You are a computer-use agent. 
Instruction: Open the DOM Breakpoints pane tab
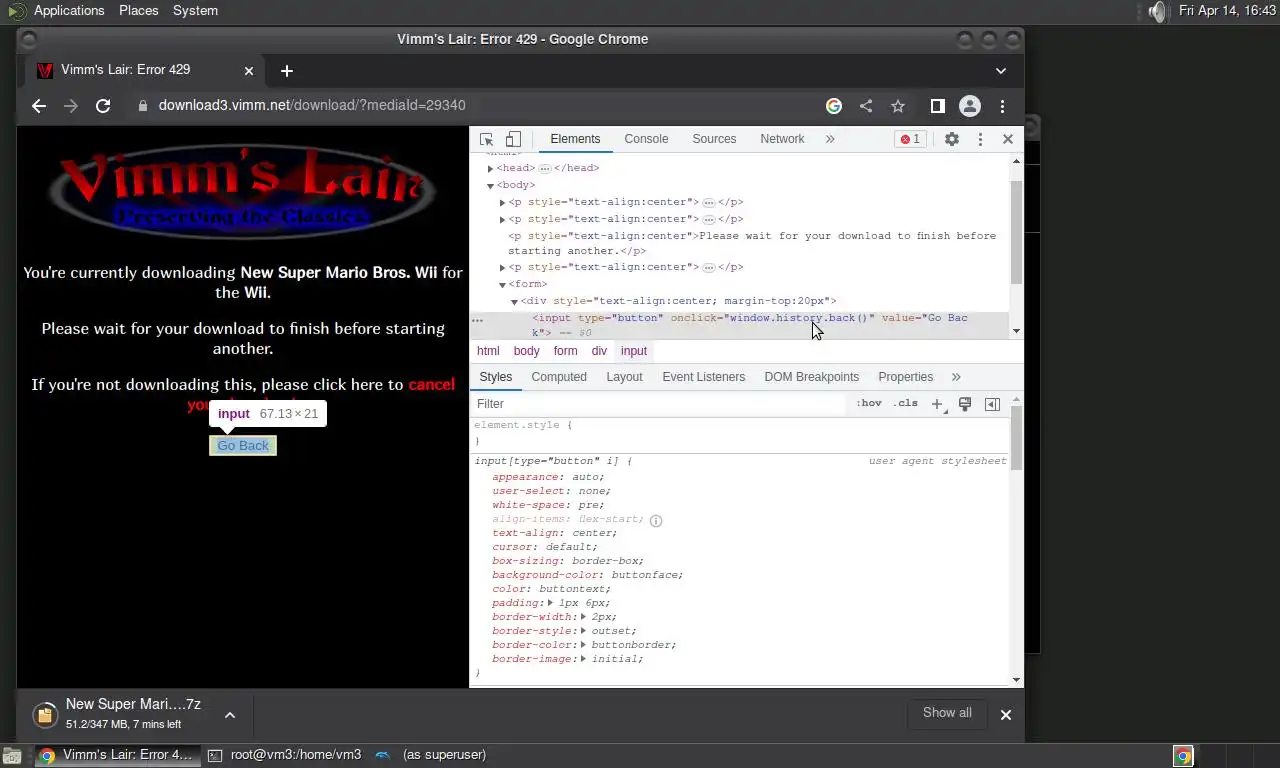[811, 377]
